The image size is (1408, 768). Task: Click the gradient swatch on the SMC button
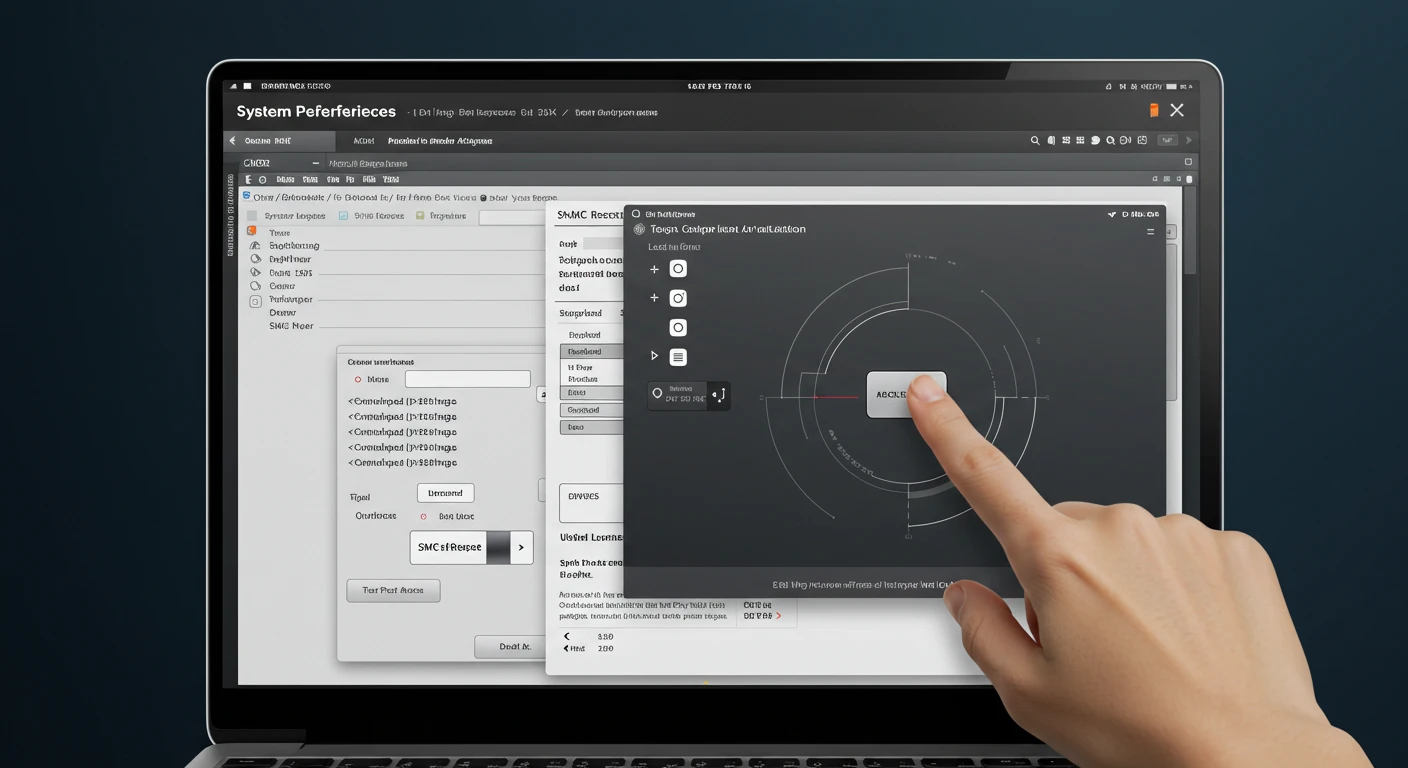(499, 547)
